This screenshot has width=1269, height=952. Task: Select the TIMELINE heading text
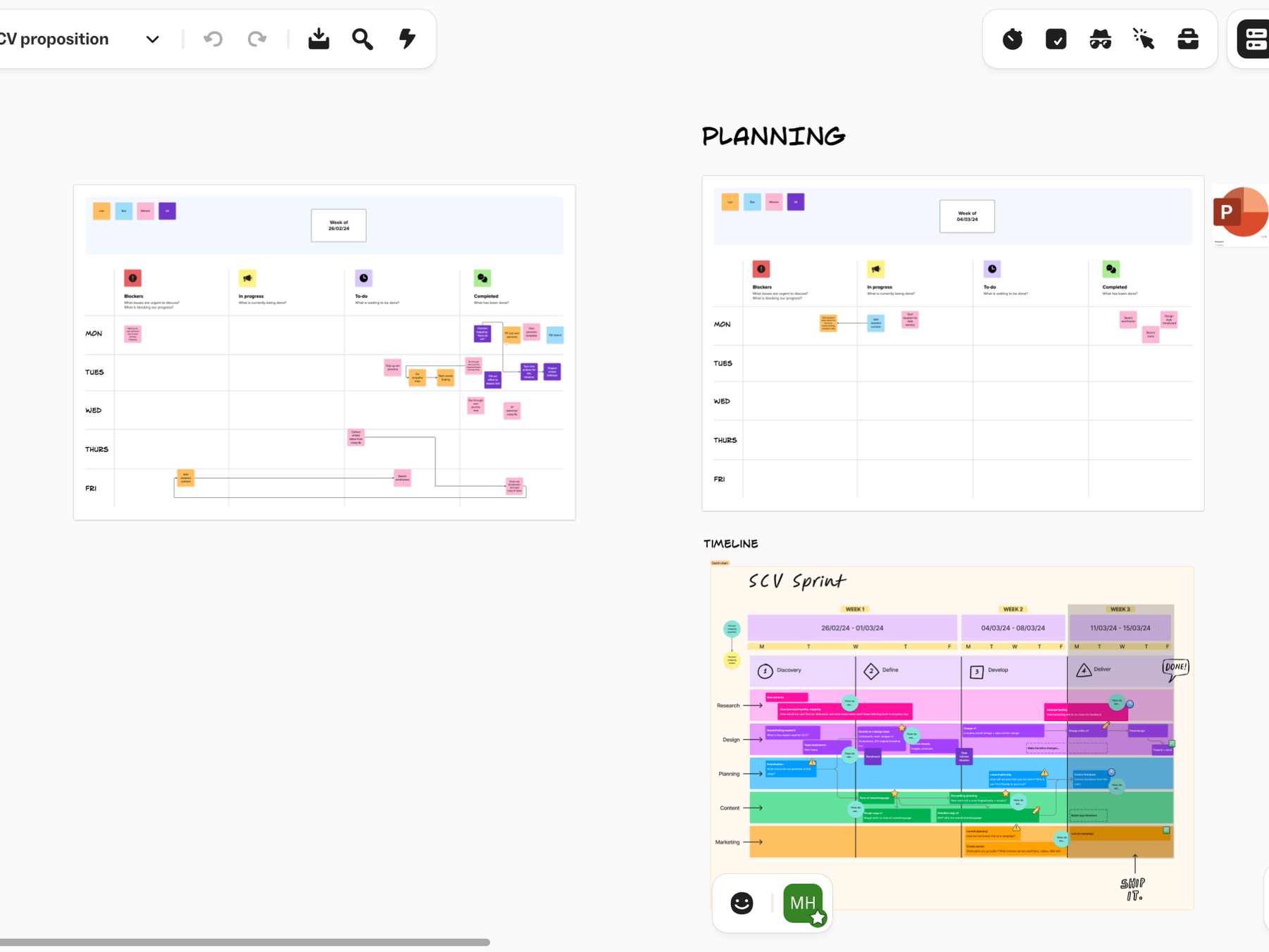(731, 544)
